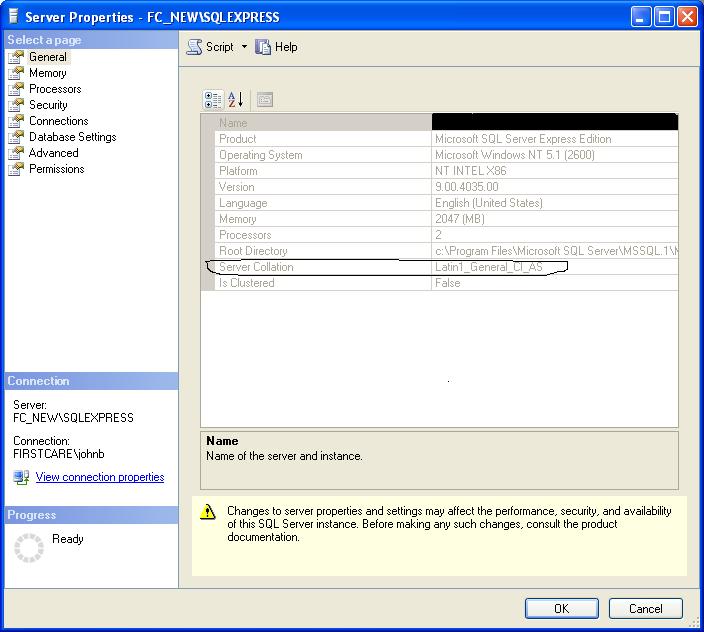Go to the Processors page label

pyautogui.click(x=55, y=89)
